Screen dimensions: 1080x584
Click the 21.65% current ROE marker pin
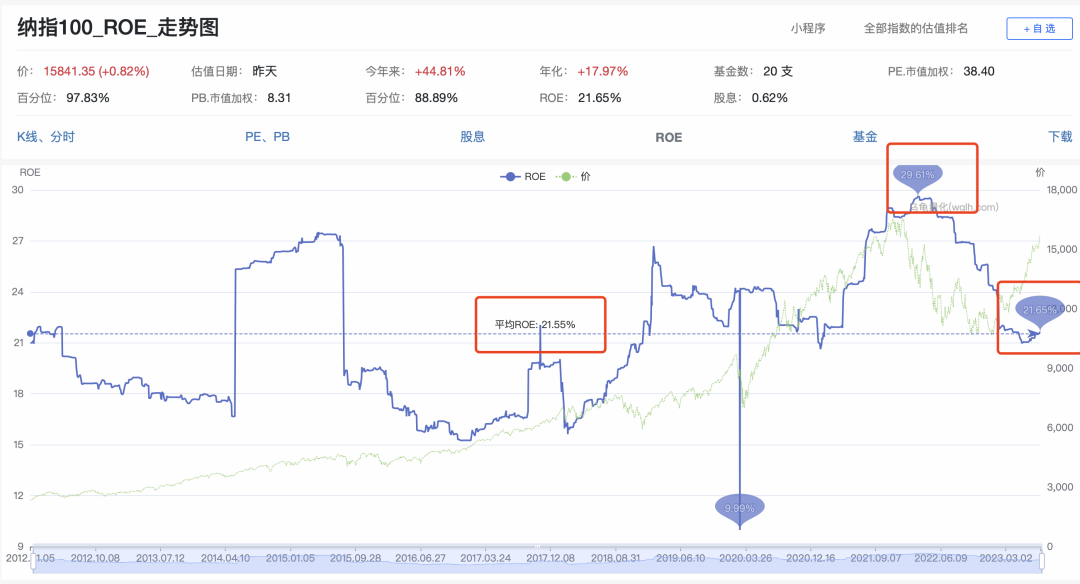point(1040,310)
